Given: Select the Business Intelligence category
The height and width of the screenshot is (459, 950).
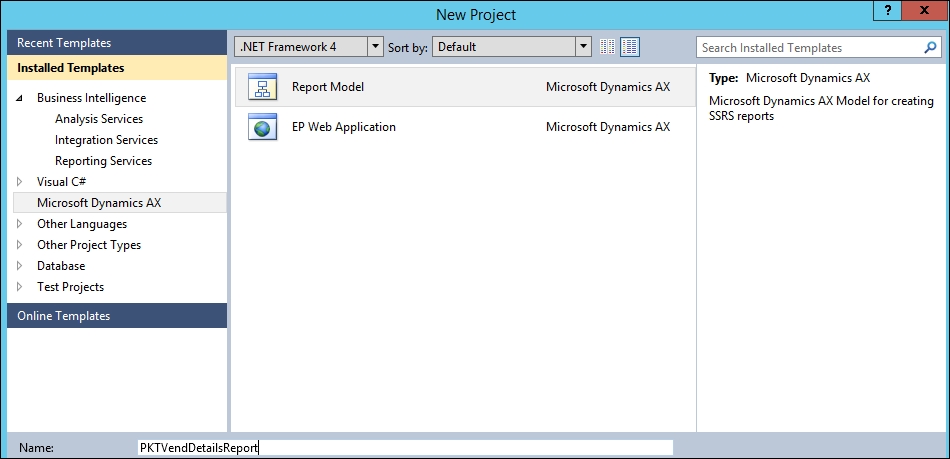Looking at the screenshot, I should pos(91,98).
